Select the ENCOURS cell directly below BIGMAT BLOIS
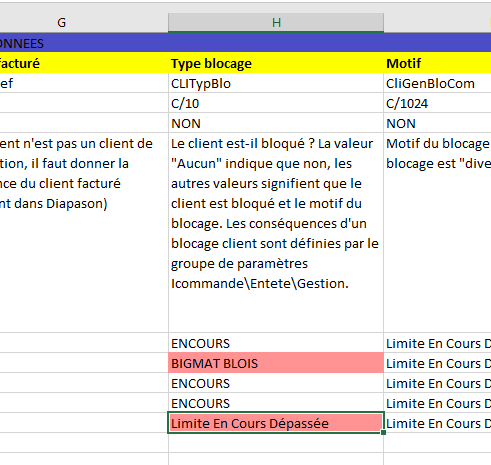 pos(276,383)
